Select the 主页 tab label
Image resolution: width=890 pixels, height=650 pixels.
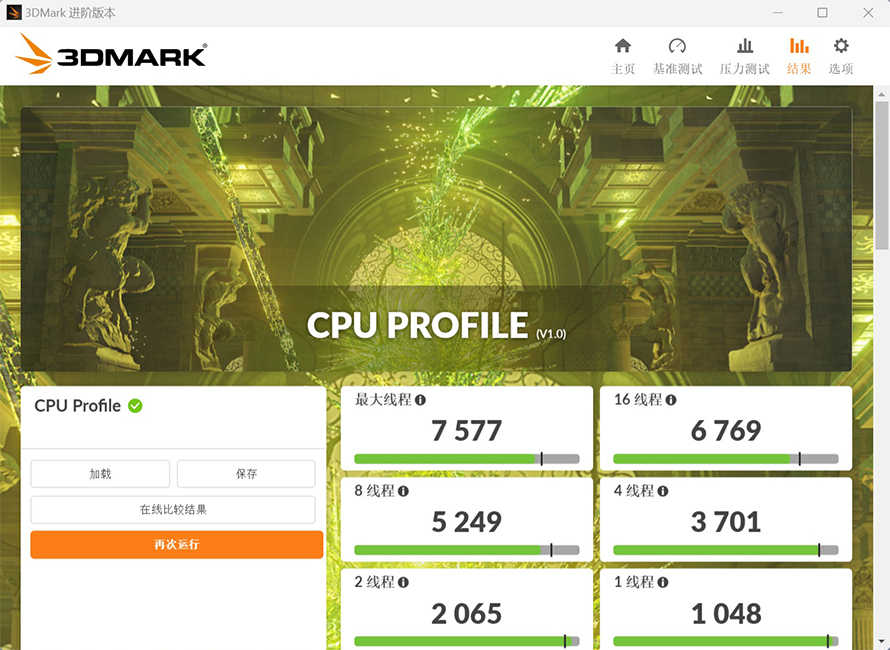623,69
